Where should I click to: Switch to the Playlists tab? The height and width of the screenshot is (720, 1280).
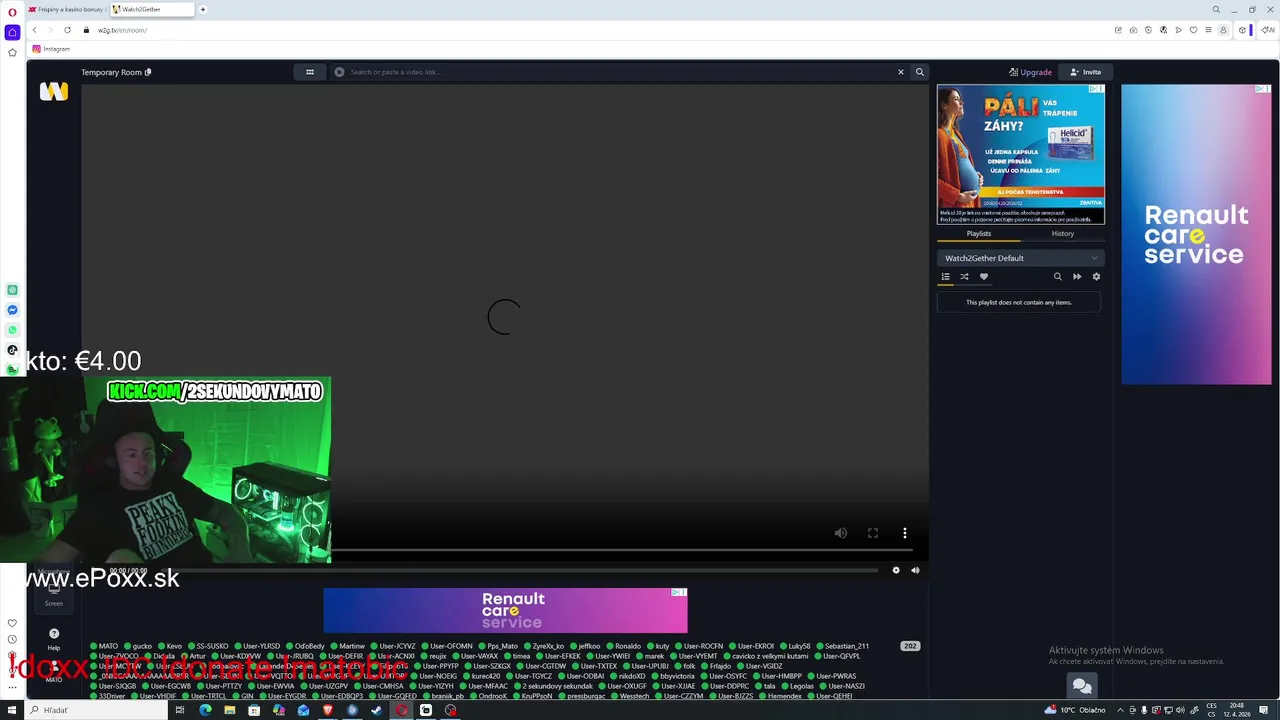tap(979, 233)
